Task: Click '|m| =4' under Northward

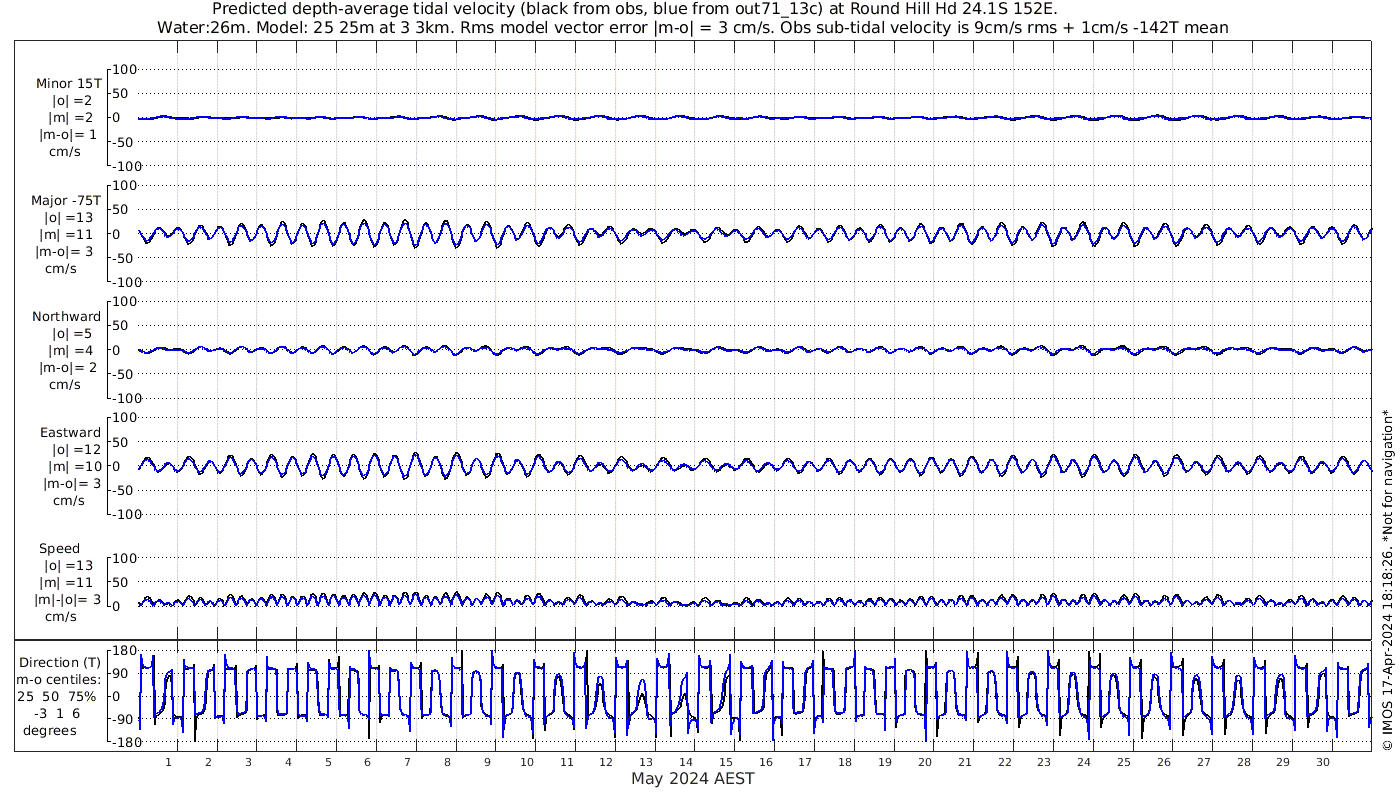Action: tap(72, 351)
